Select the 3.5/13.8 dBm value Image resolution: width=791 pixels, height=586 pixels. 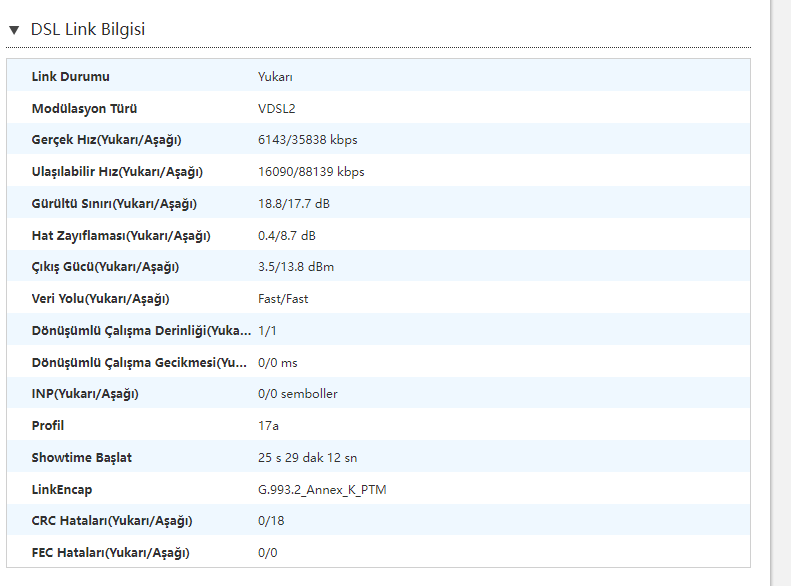point(296,267)
